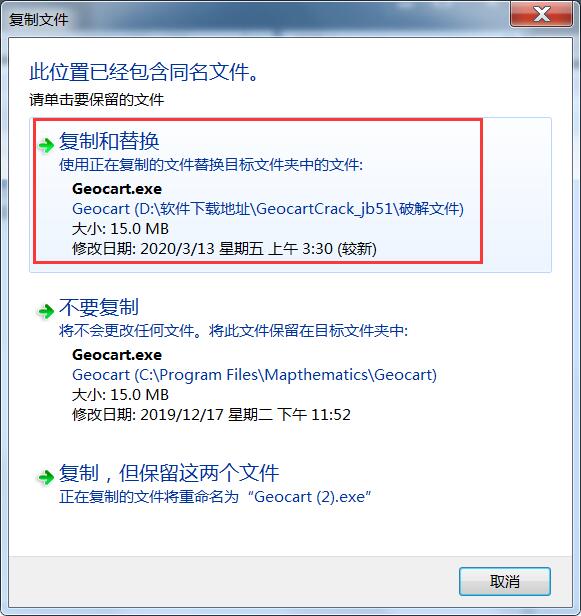Click the Geocart.exe name under 不要复制
Screen dimensions: 581x616
click(x=117, y=355)
